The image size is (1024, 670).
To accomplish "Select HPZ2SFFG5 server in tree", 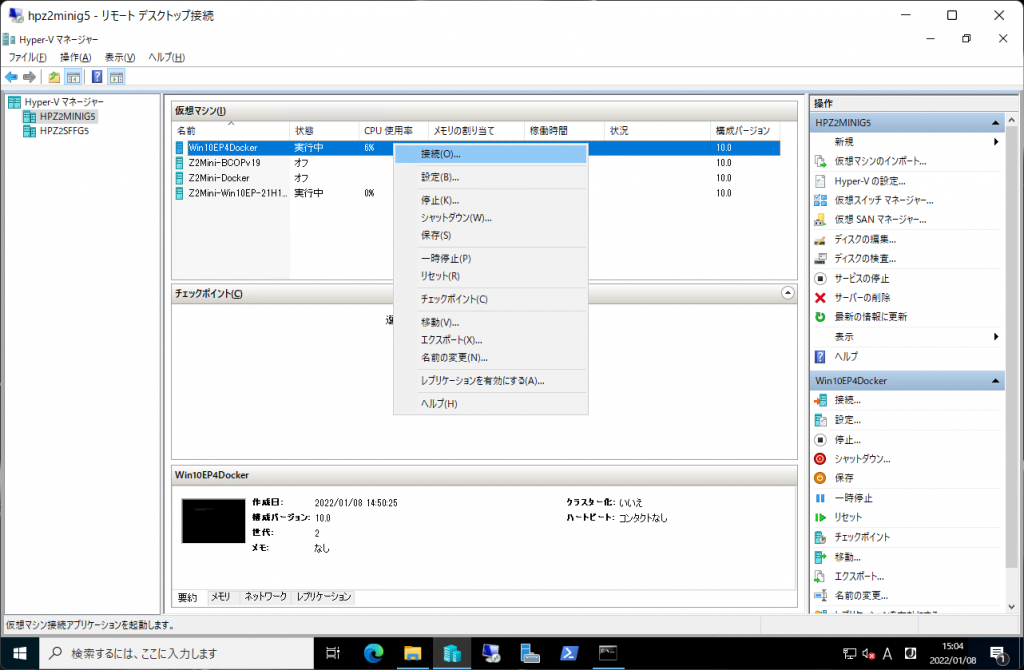I will pos(64,131).
